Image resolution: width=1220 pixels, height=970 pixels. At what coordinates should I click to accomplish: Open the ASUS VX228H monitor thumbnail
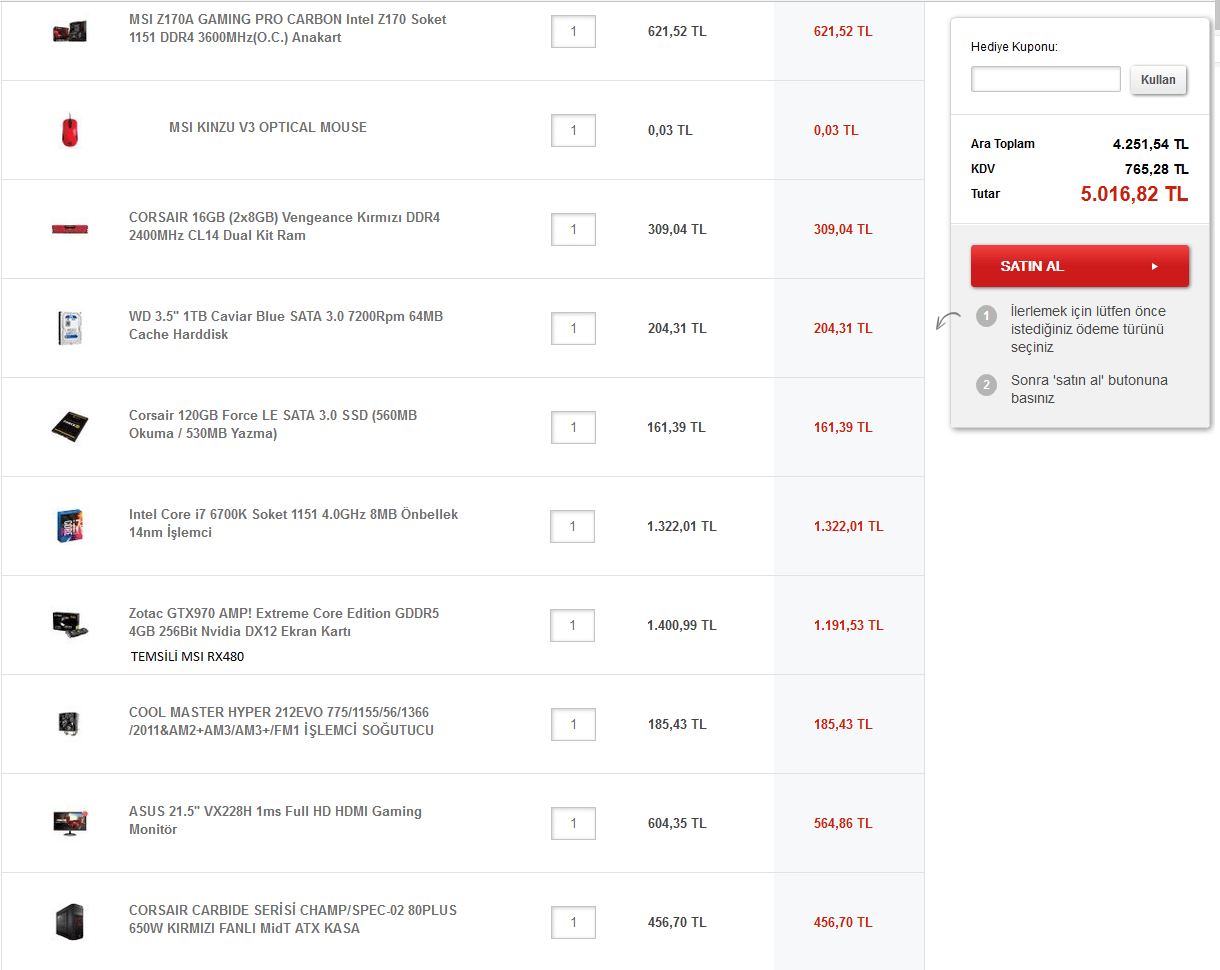pos(71,822)
